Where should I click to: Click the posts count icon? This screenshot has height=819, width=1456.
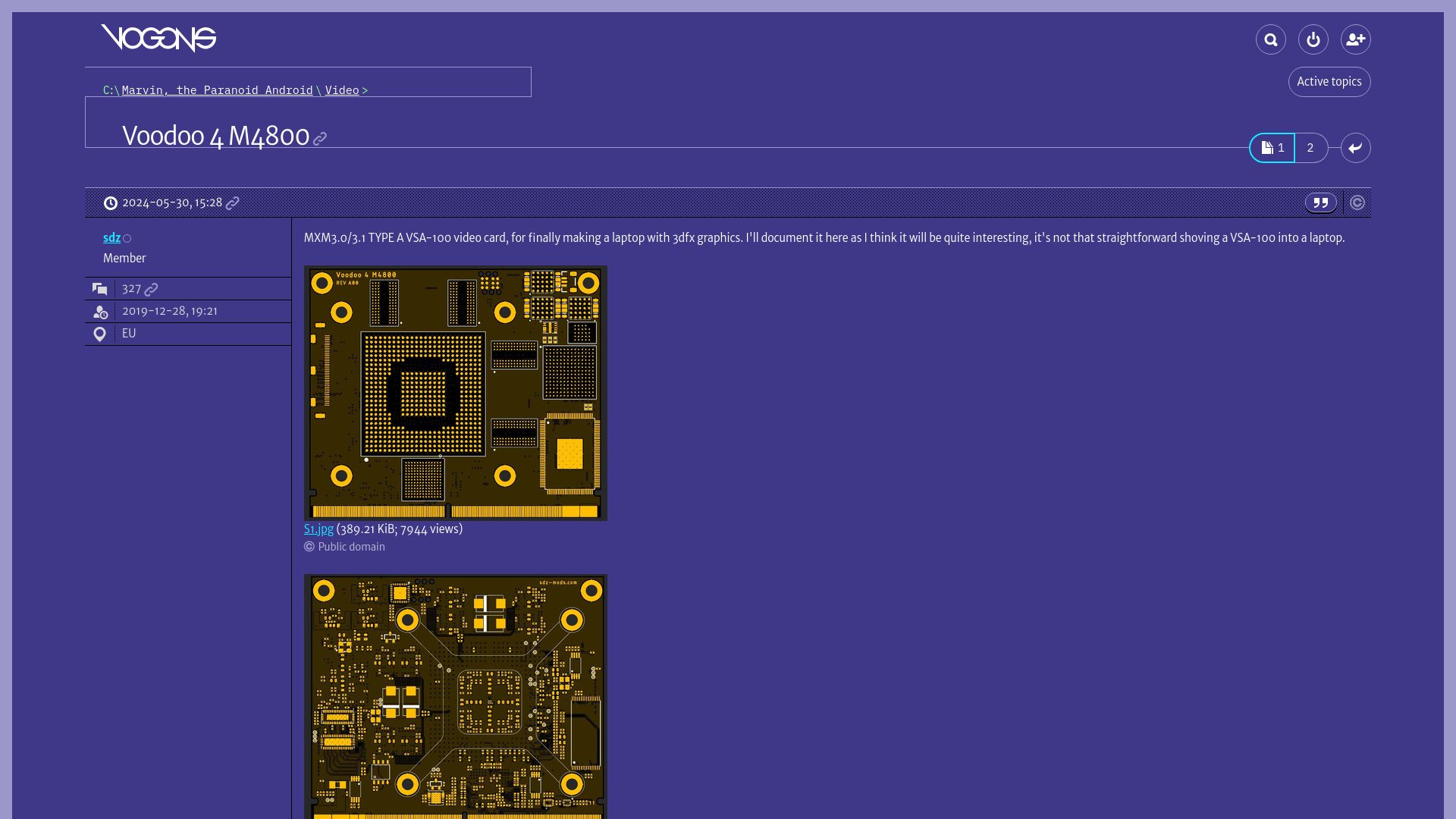point(100,289)
